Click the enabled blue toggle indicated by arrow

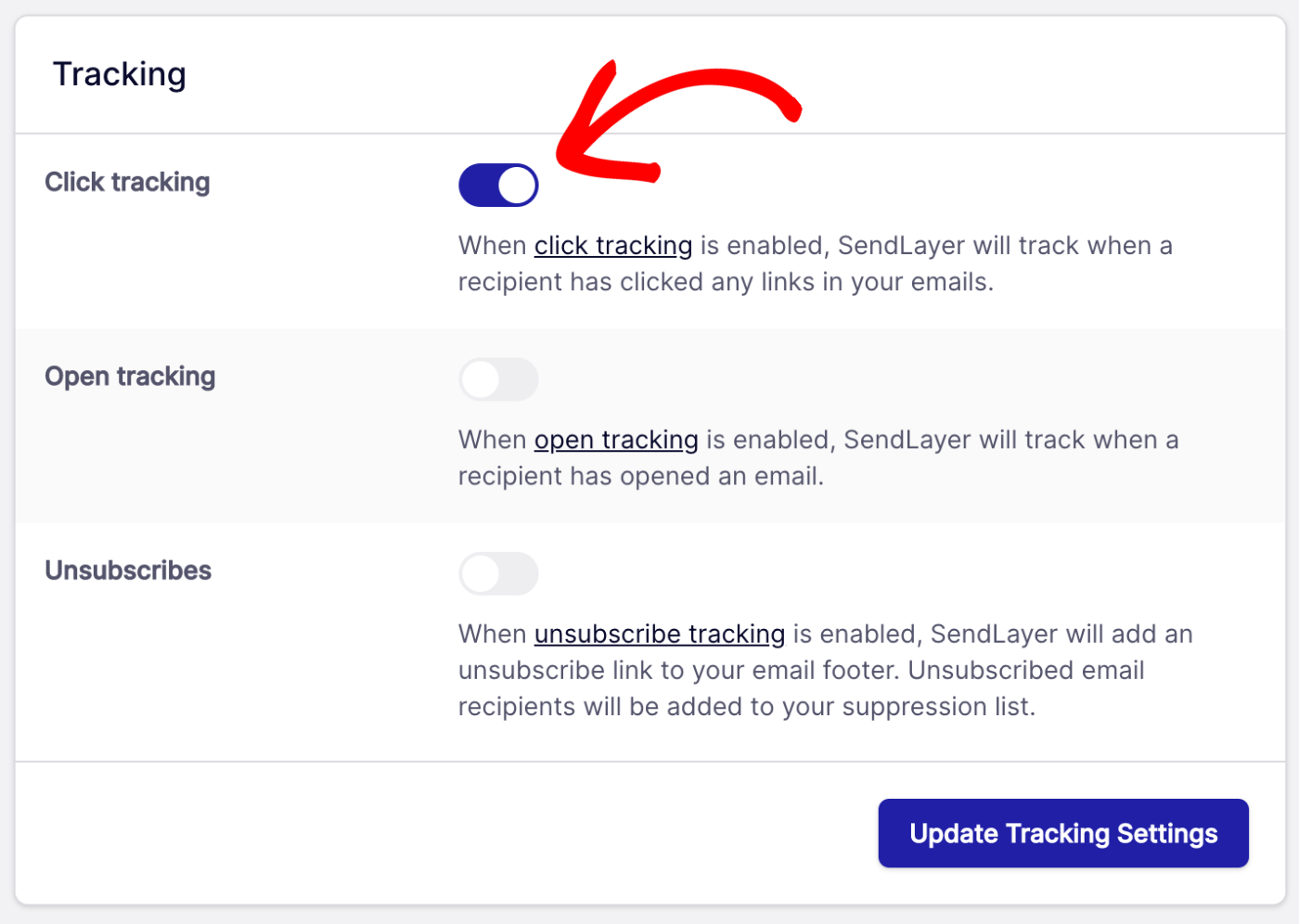pyautogui.click(x=498, y=184)
